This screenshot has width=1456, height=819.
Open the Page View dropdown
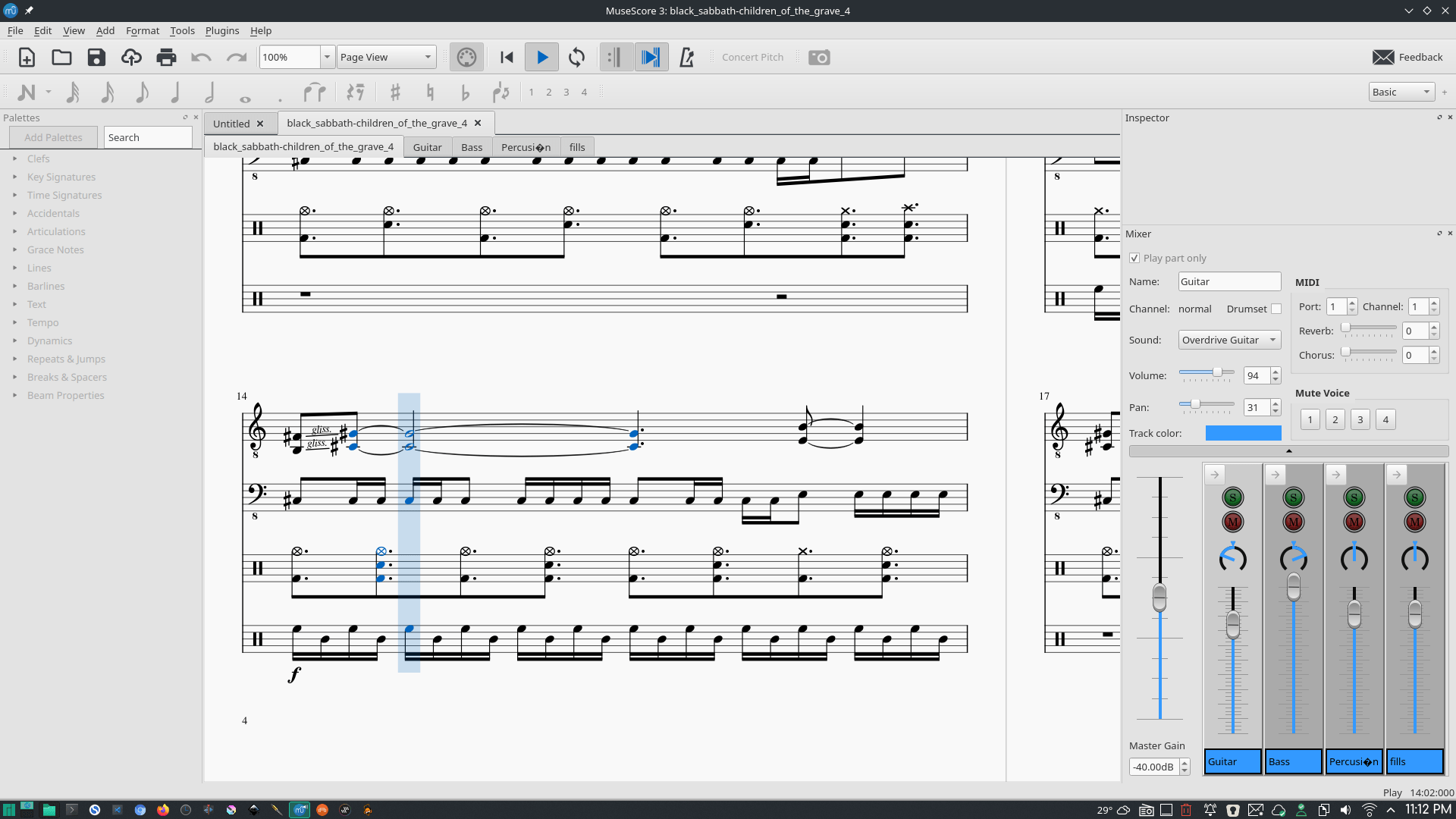385,57
